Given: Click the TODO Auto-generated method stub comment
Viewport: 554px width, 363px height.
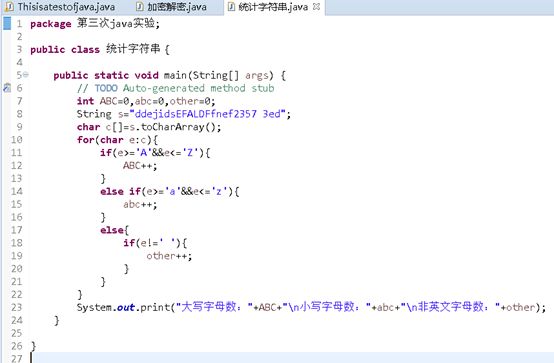Looking at the screenshot, I should [x=175, y=88].
